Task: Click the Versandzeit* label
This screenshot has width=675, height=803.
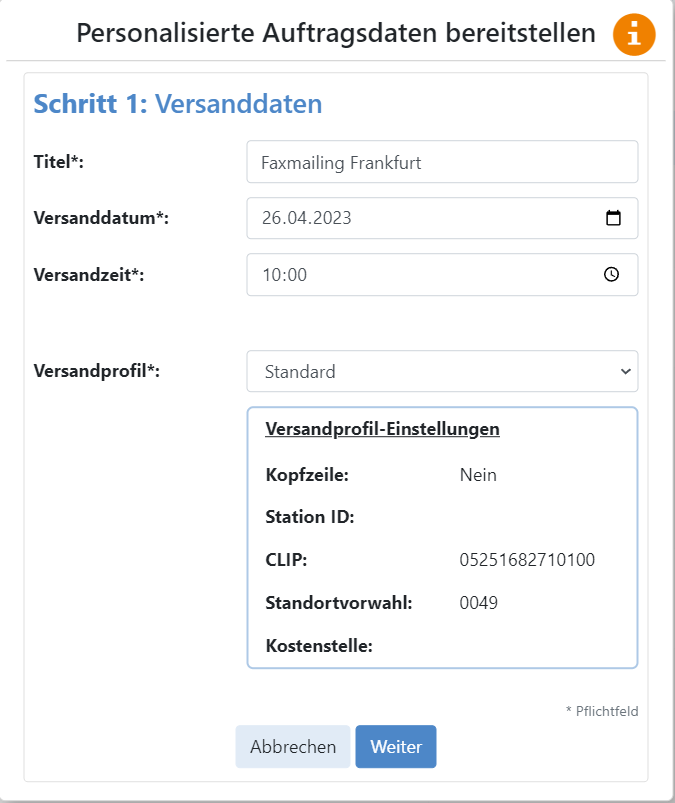Action: (x=89, y=275)
